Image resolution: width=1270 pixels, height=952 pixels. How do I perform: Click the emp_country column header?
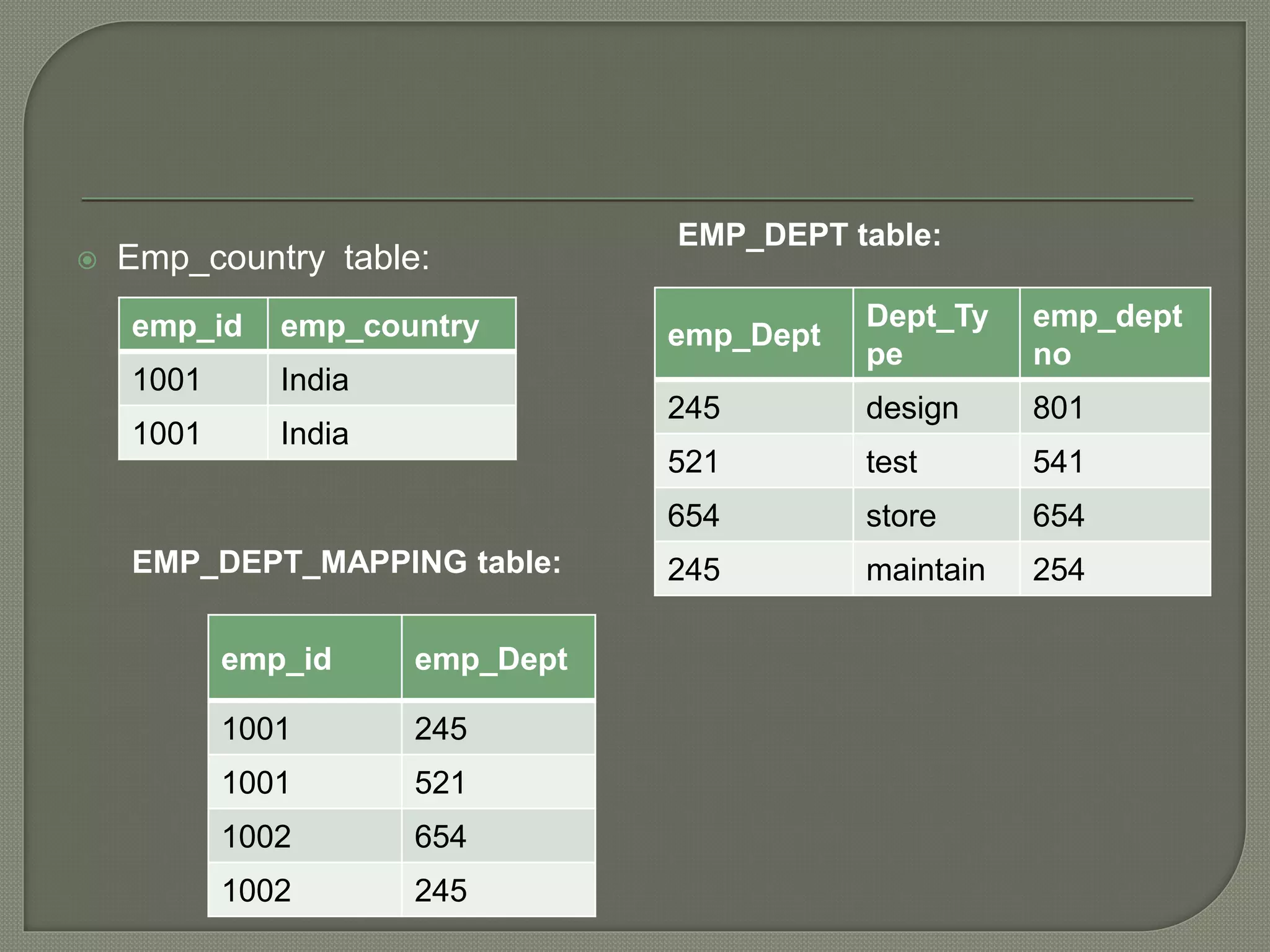pos(392,324)
